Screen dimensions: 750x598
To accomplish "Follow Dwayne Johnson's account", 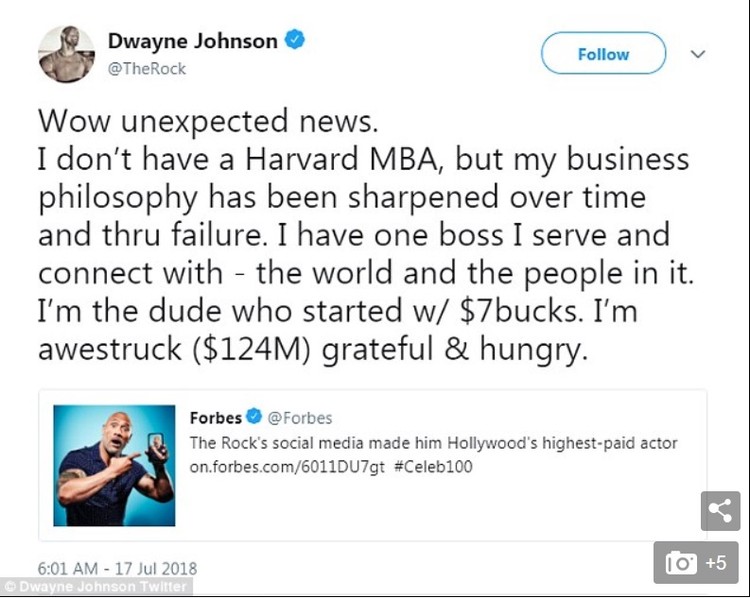I will [603, 54].
